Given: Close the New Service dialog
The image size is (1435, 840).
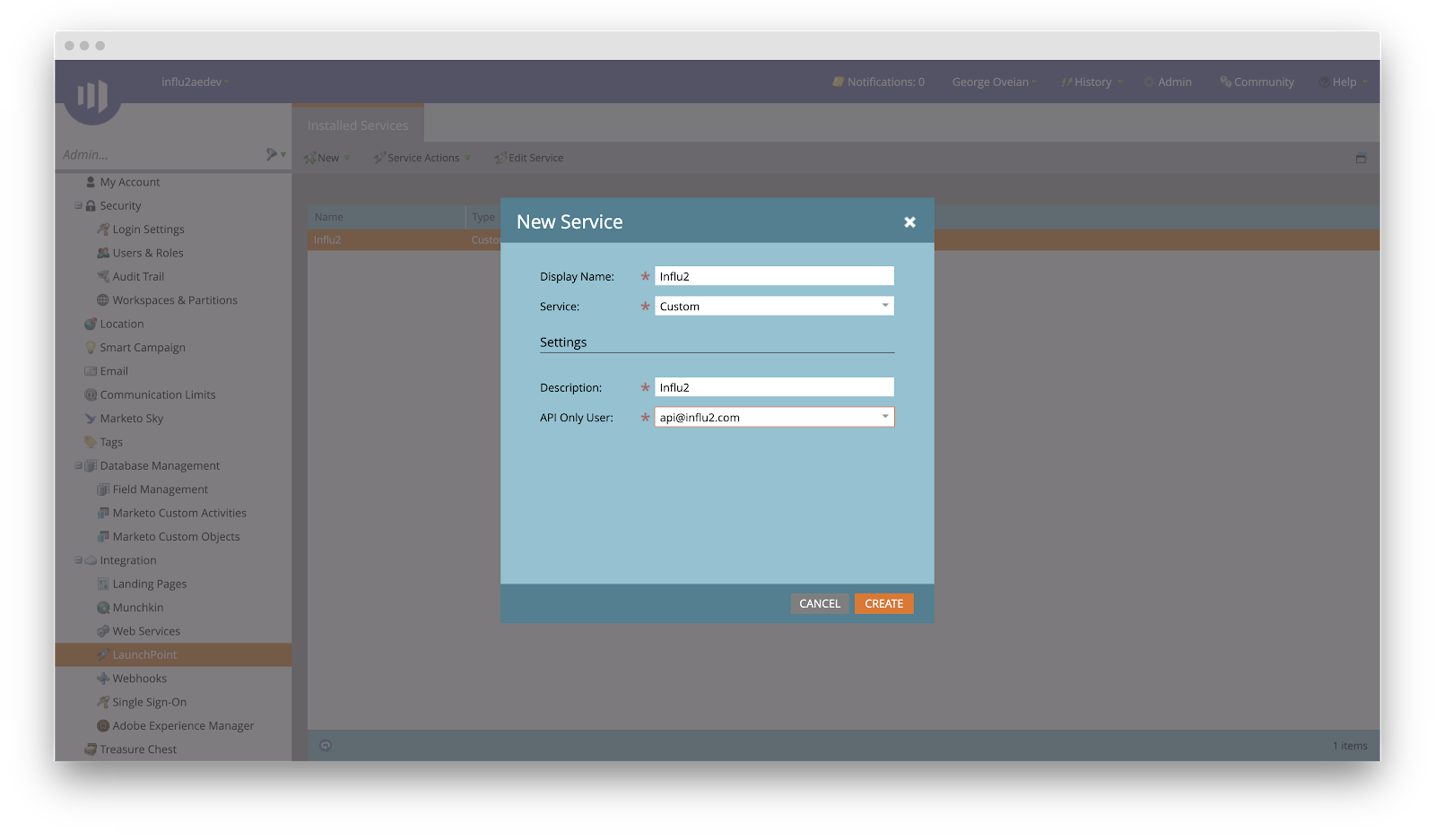Looking at the screenshot, I should (909, 222).
